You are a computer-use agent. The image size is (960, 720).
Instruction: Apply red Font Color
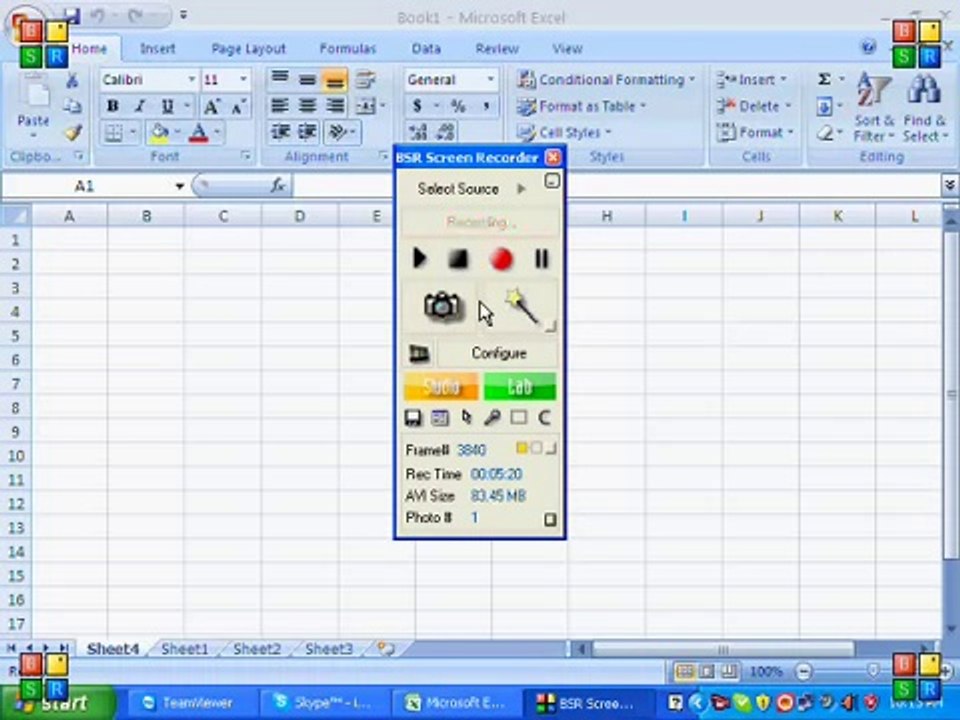[198, 133]
